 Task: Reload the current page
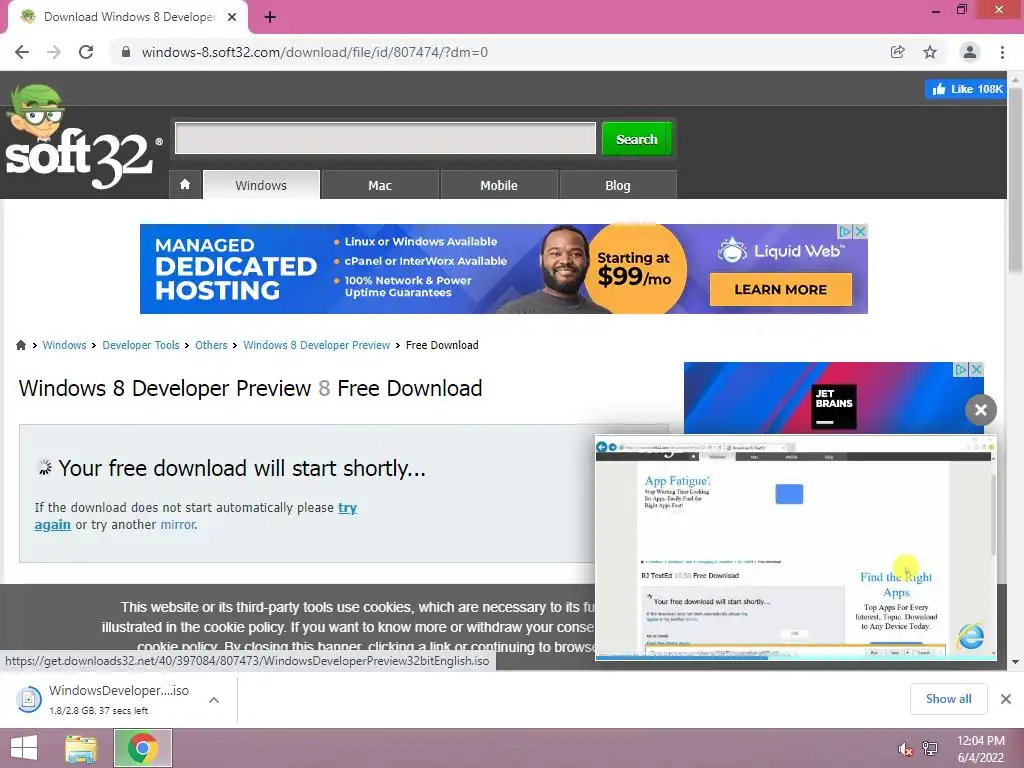(86, 52)
